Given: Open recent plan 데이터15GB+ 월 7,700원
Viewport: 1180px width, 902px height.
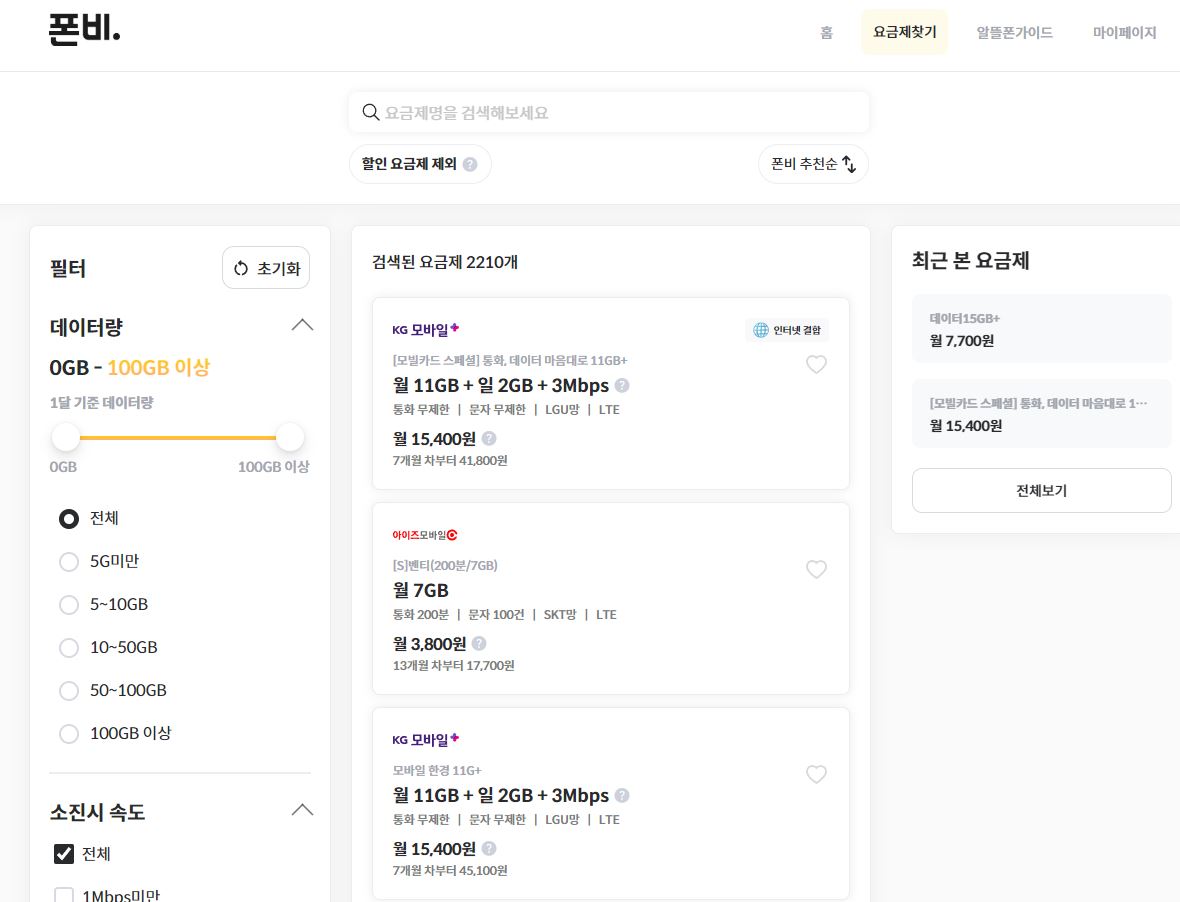Looking at the screenshot, I should 1042,330.
